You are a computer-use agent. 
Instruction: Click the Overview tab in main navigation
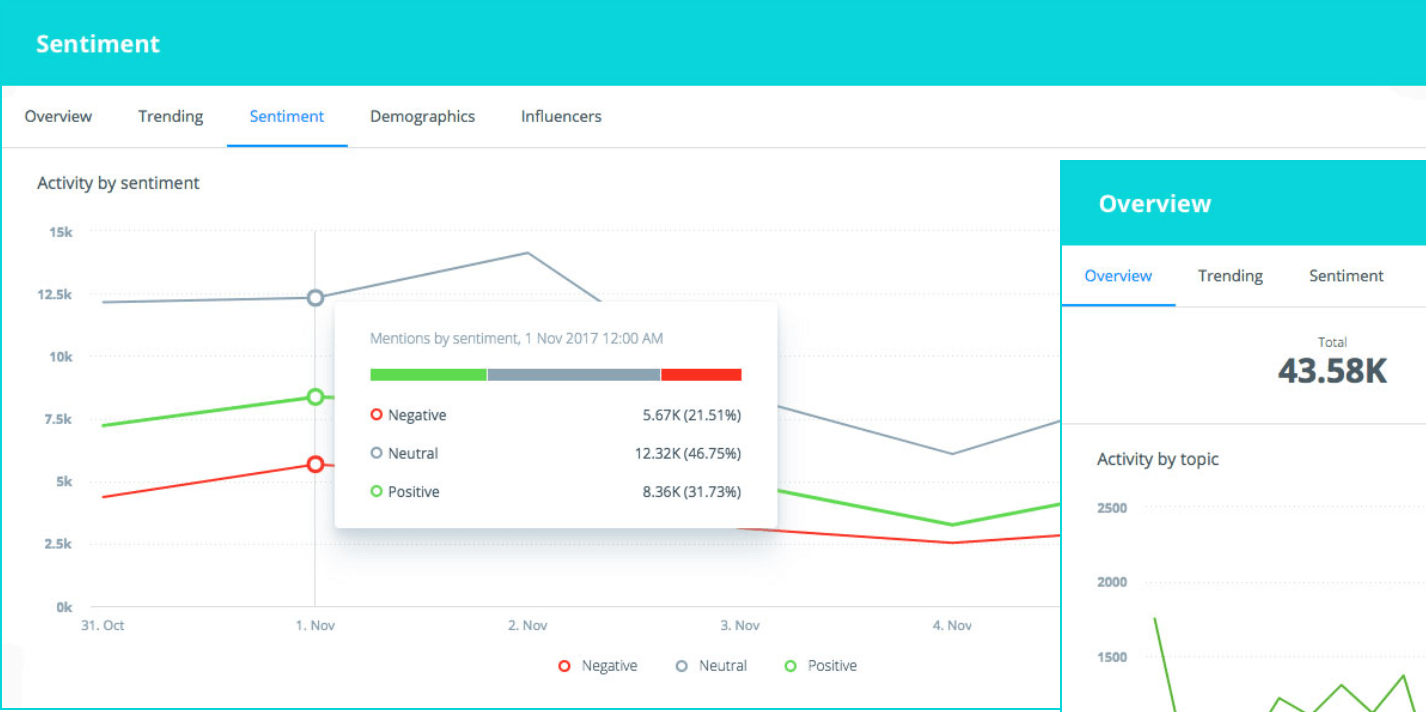pyautogui.click(x=58, y=116)
